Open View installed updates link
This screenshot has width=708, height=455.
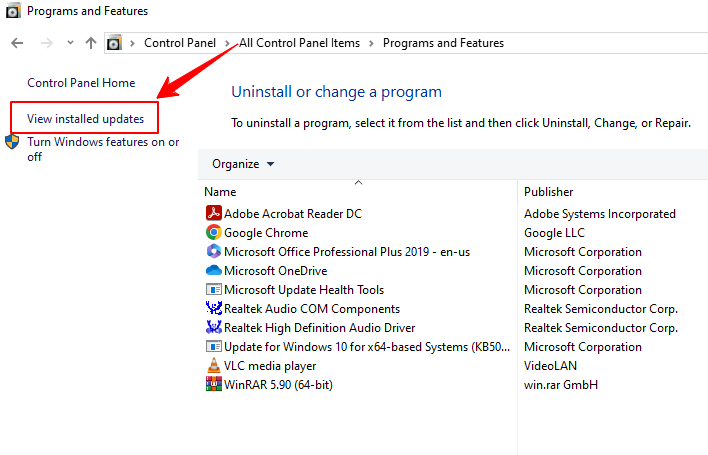click(x=85, y=119)
